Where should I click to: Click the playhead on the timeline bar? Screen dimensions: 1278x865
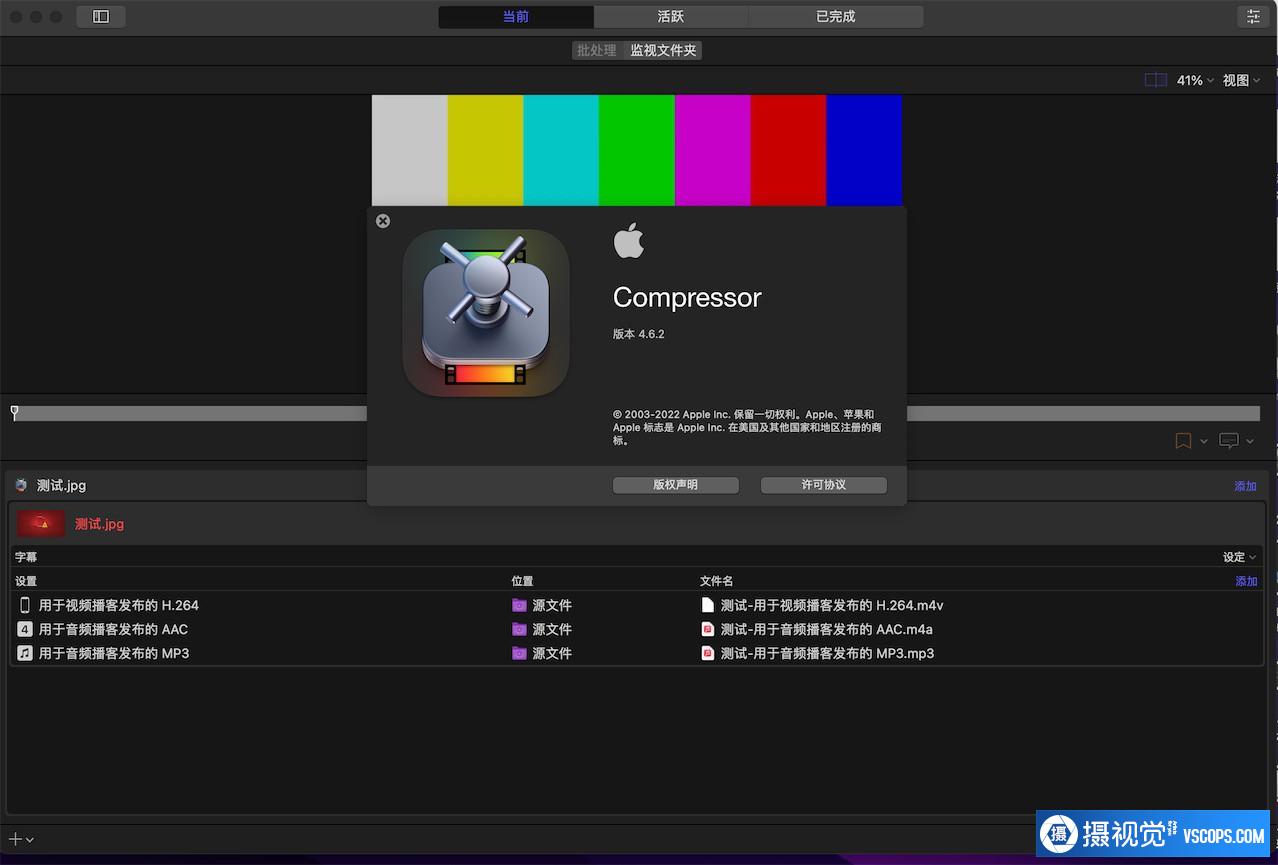pos(14,412)
